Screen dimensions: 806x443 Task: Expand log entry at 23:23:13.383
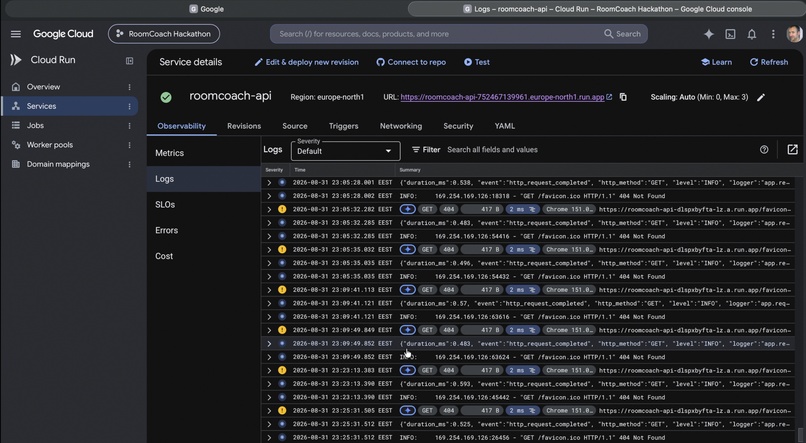(x=269, y=371)
